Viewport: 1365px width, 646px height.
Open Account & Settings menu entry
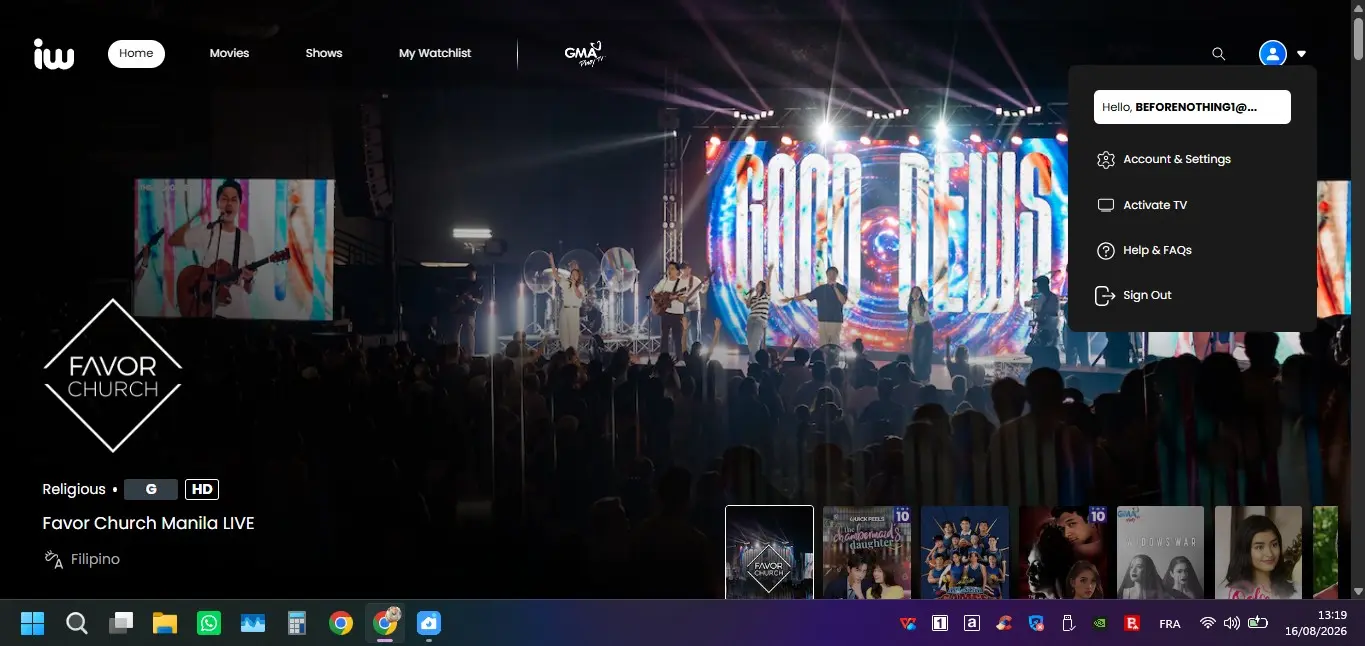1176,159
